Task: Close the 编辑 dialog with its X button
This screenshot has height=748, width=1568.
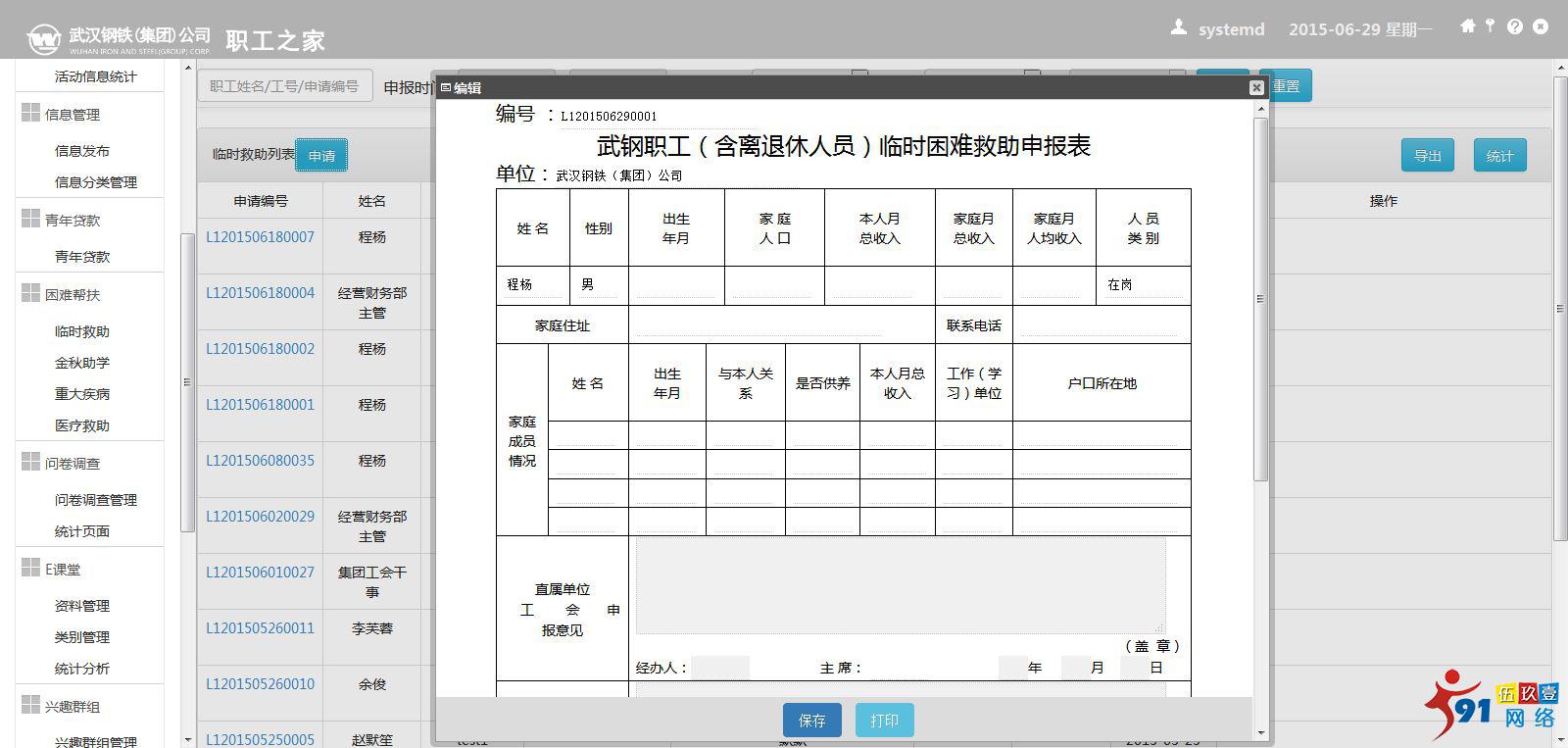Action: click(x=1256, y=87)
